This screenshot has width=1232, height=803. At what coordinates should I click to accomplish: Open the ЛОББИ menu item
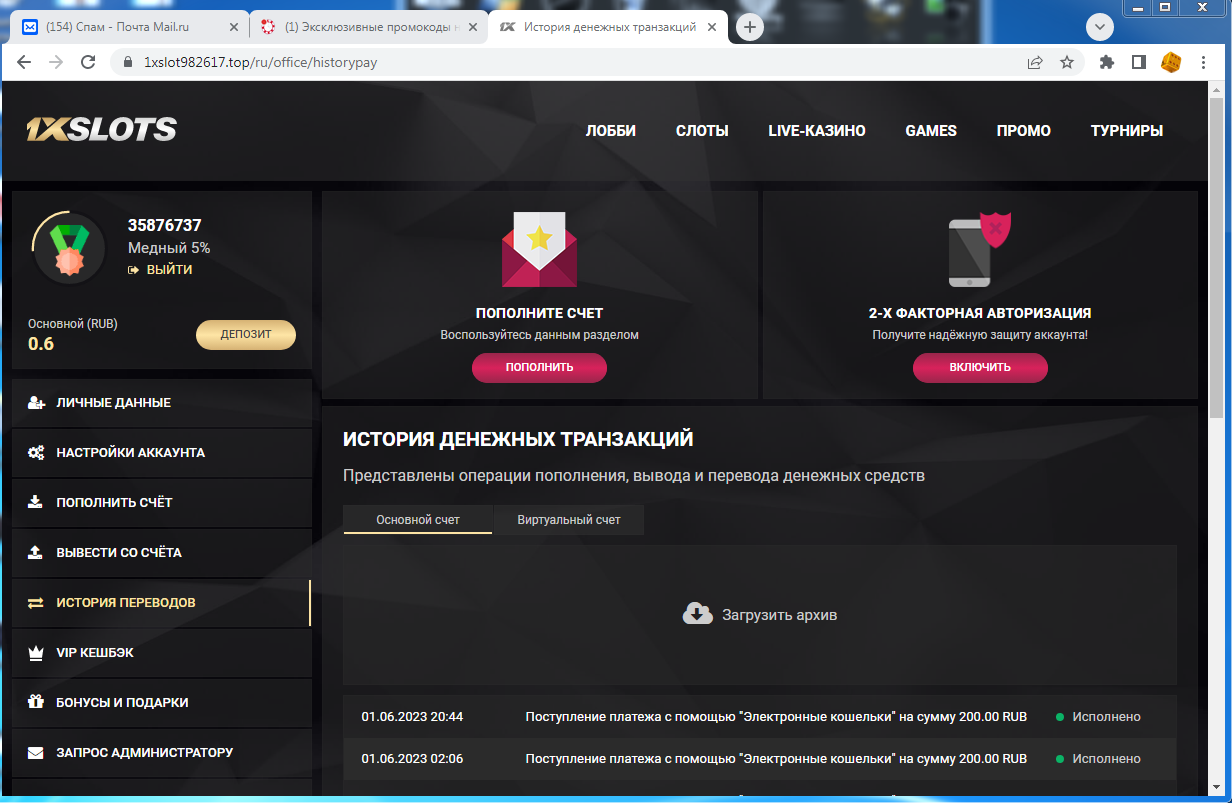[611, 131]
